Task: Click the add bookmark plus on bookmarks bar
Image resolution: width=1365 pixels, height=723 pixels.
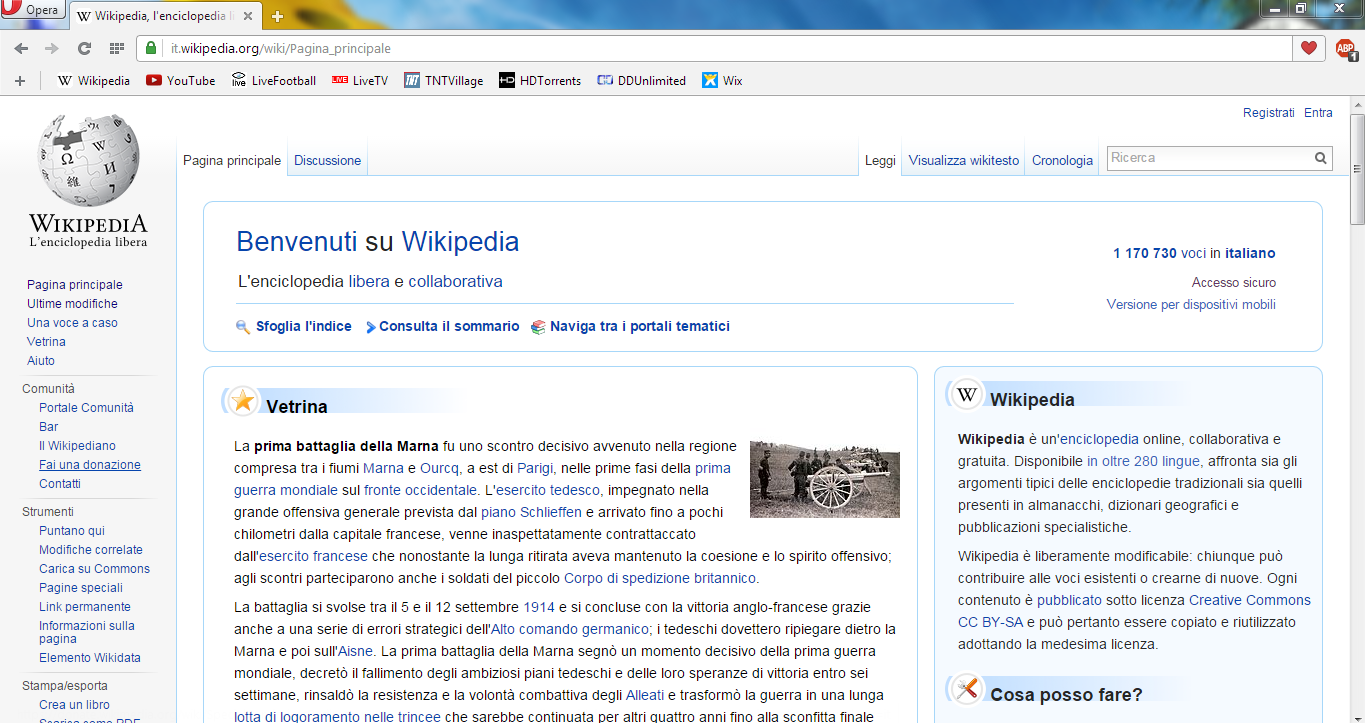Action: [19, 81]
